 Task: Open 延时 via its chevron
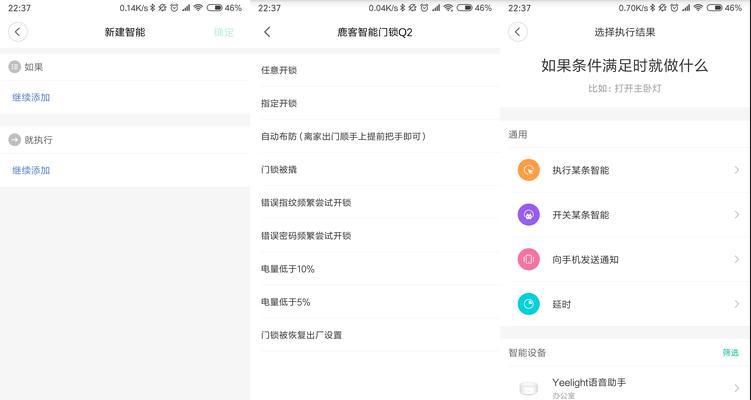click(x=737, y=304)
